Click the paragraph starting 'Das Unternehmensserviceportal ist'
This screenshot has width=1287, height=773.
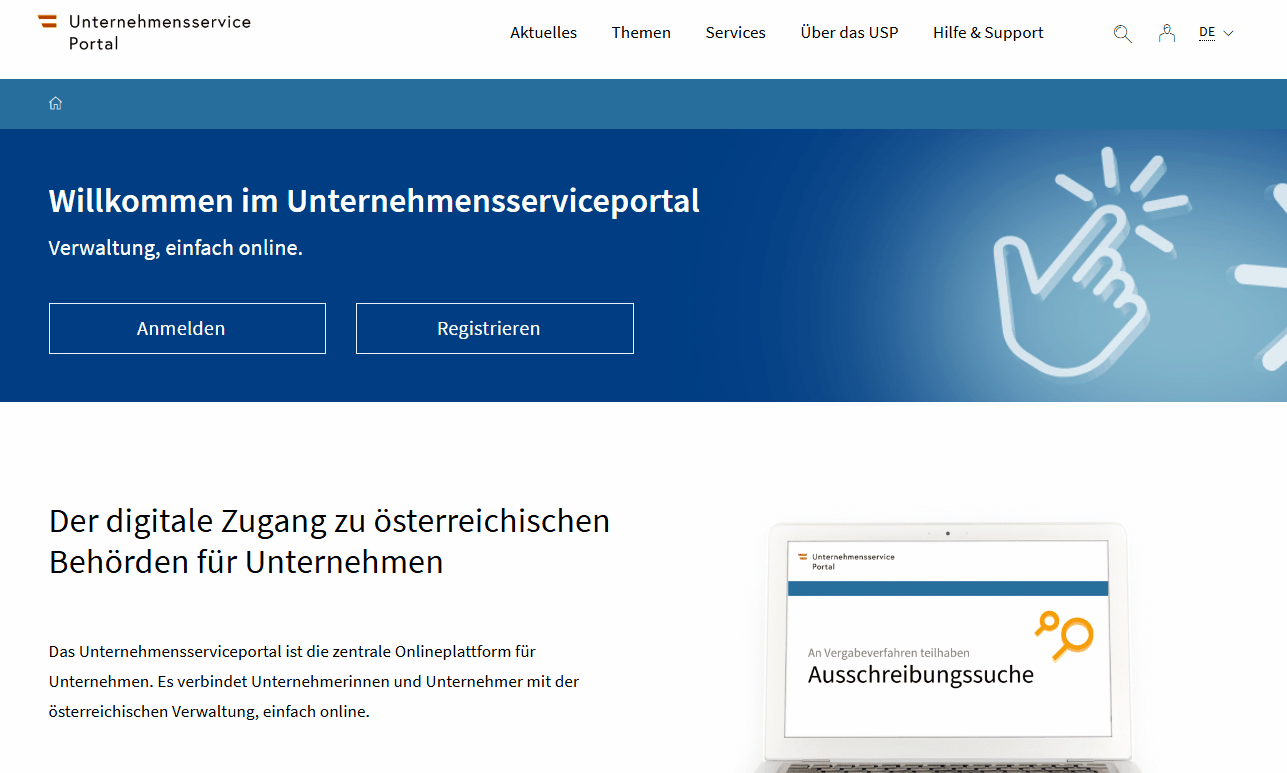[314, 682]
